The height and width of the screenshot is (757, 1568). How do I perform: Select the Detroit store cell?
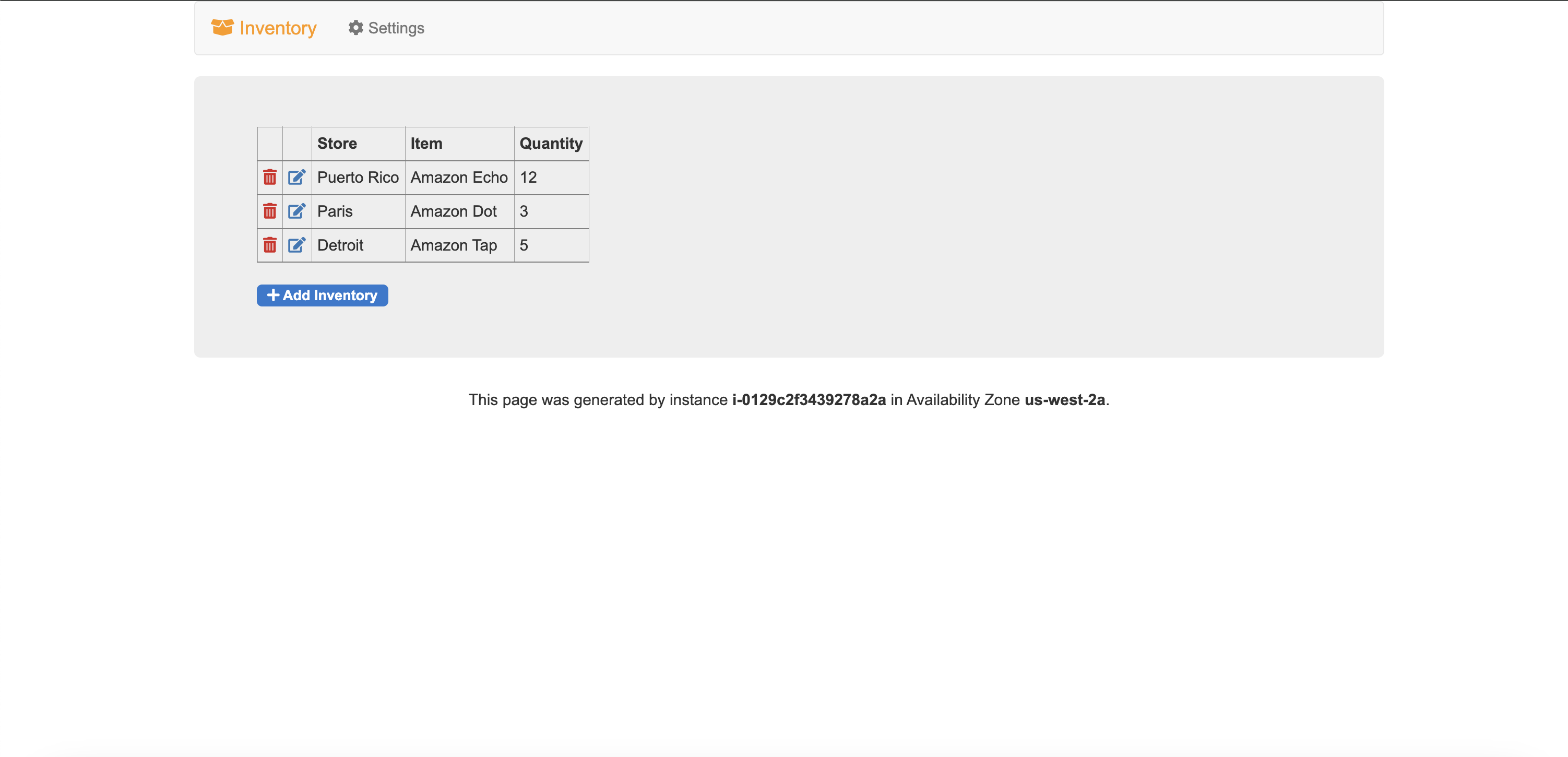359,245
